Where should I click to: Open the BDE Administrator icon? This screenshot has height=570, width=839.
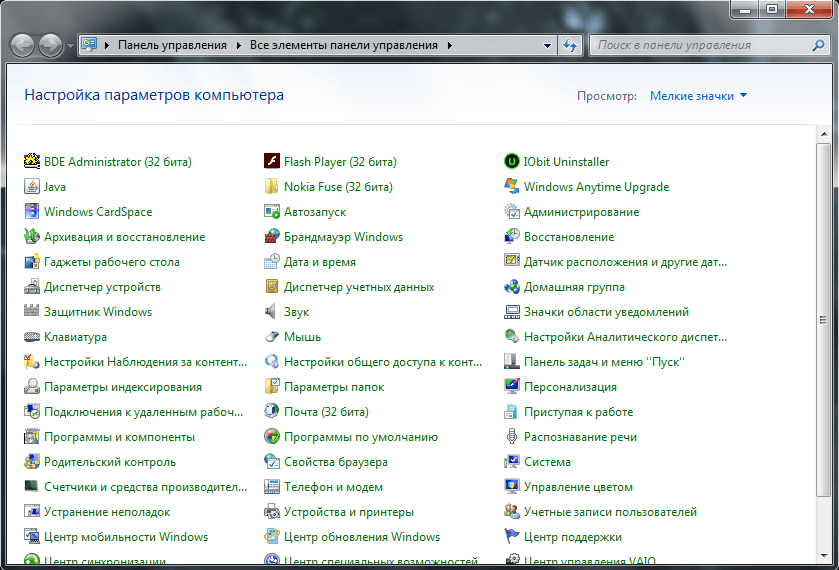(32, 161)
